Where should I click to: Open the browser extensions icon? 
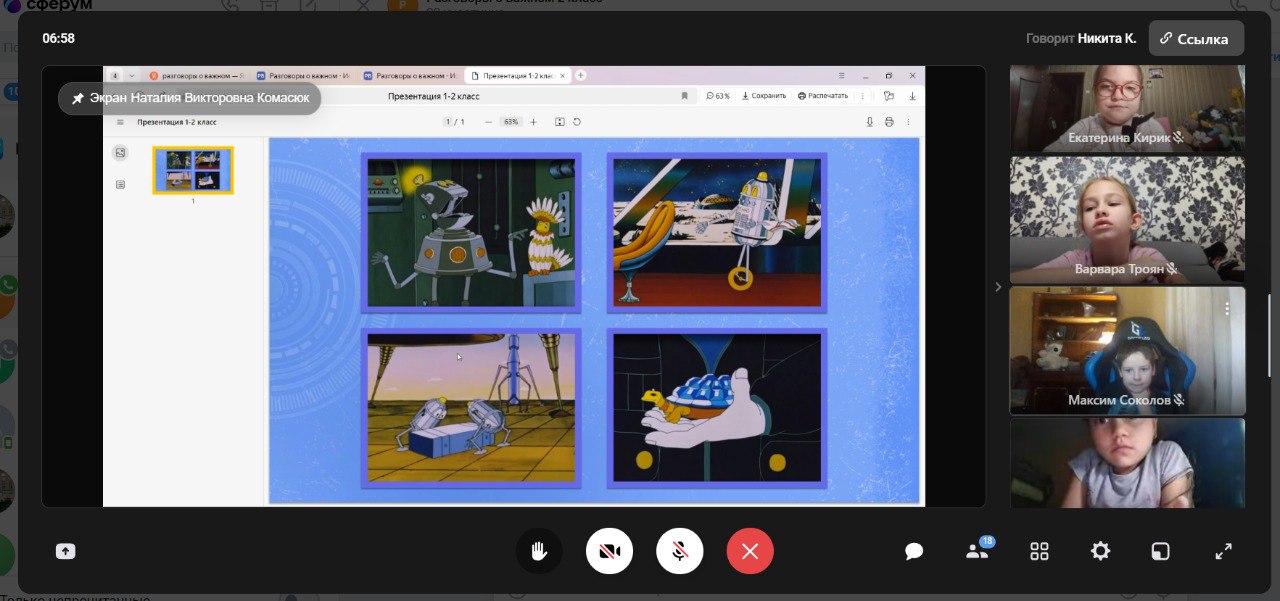click(x=889, y=96)
